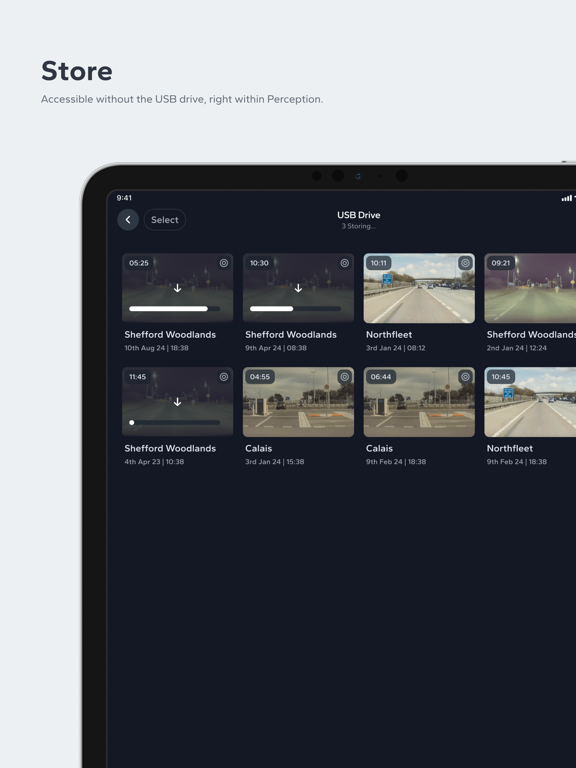Click the Northfleet title dated 3rd Jan 24

coord(389,335)
